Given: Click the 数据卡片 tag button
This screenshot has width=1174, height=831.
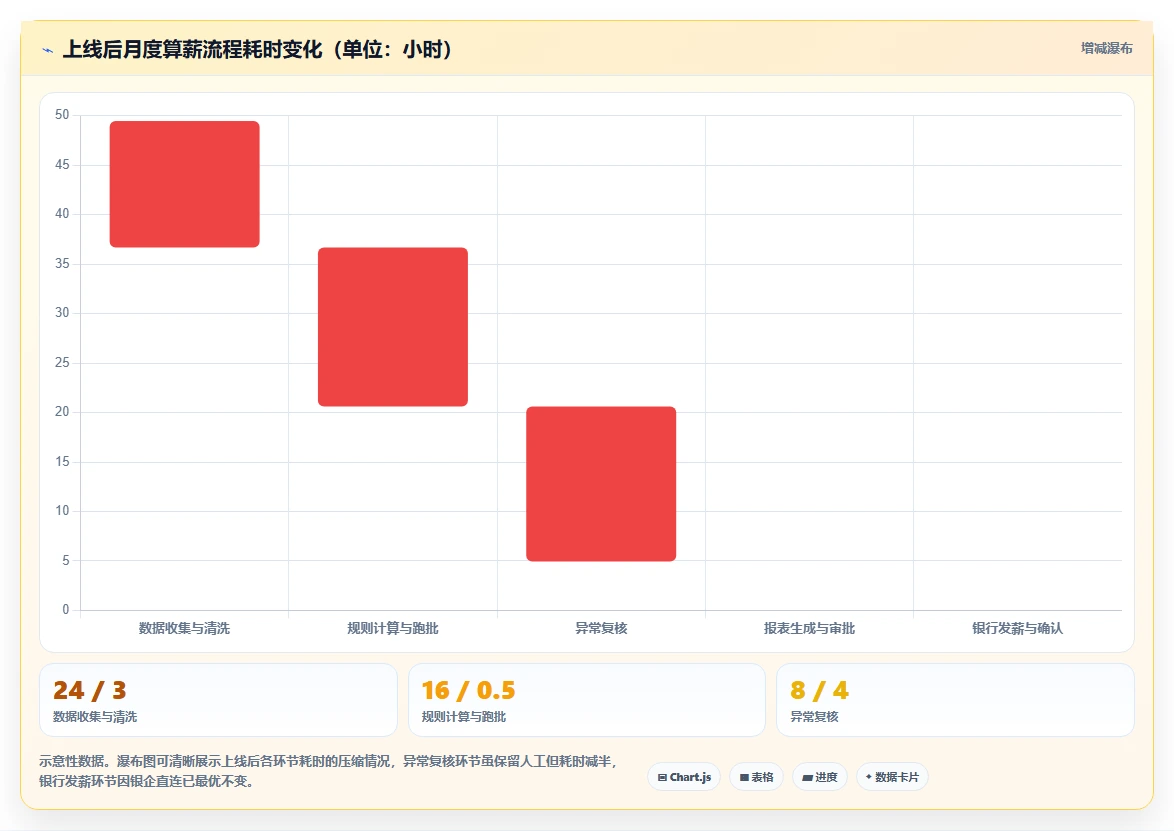Looking at the screenshot, I should tap(892, 777).
